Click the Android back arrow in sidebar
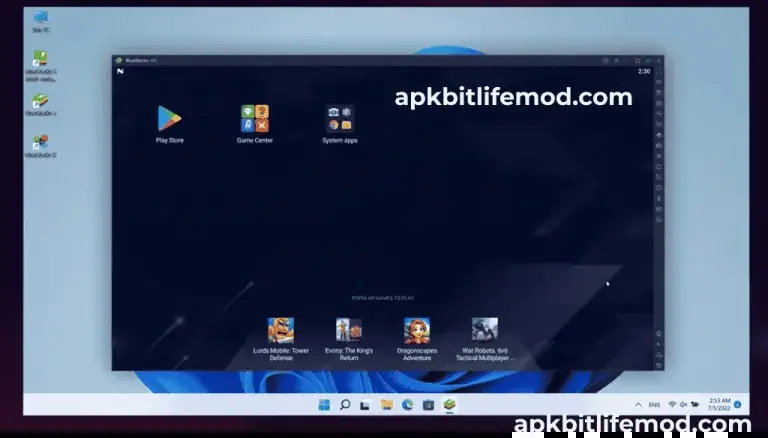This screenshot has width=768, height=438. [x=659, y=344]
